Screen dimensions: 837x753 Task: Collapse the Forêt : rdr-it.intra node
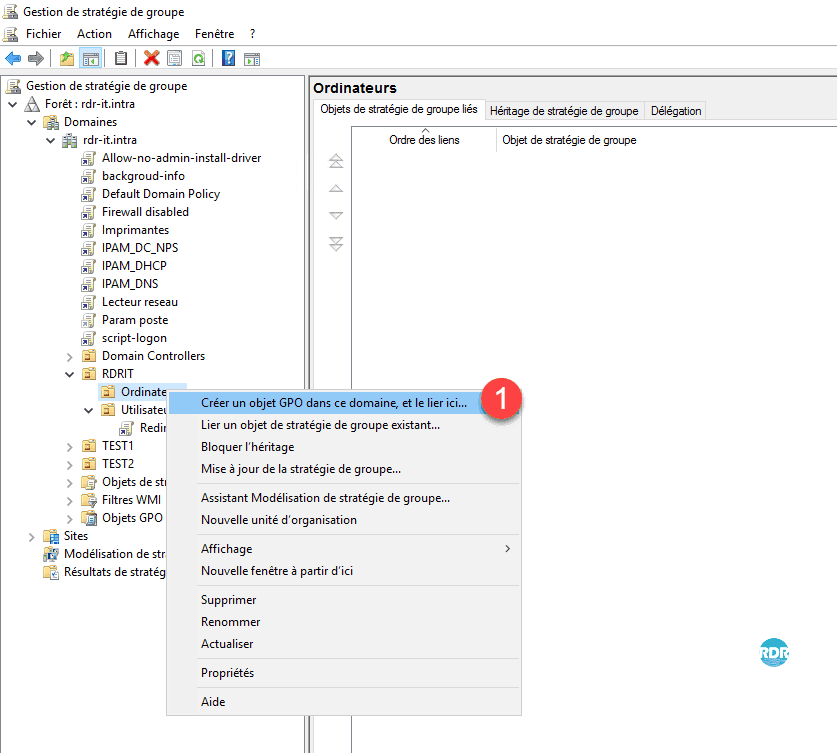pyautogui.click(x=13, y=104)
